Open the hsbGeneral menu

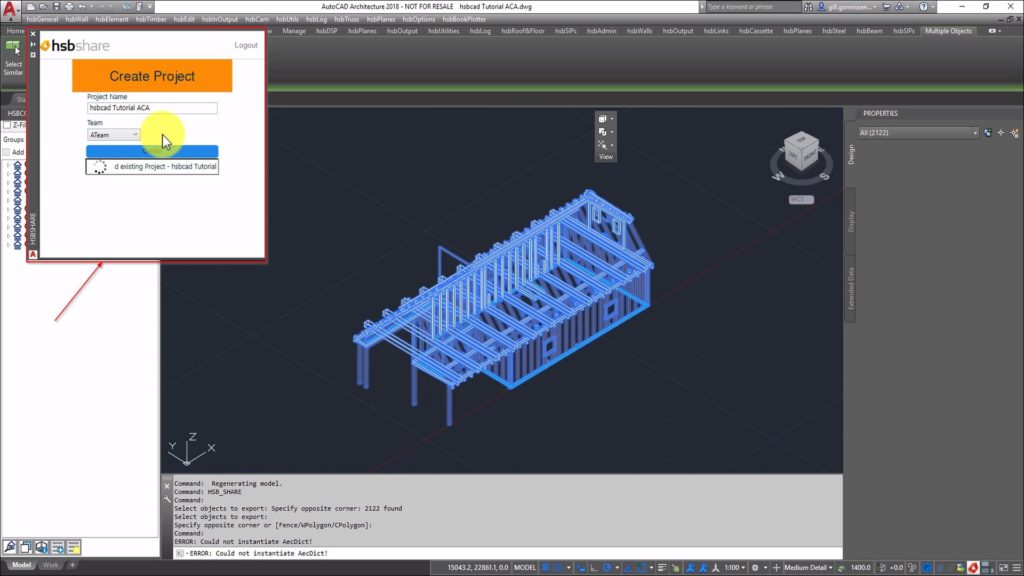[x=42, y=19]
